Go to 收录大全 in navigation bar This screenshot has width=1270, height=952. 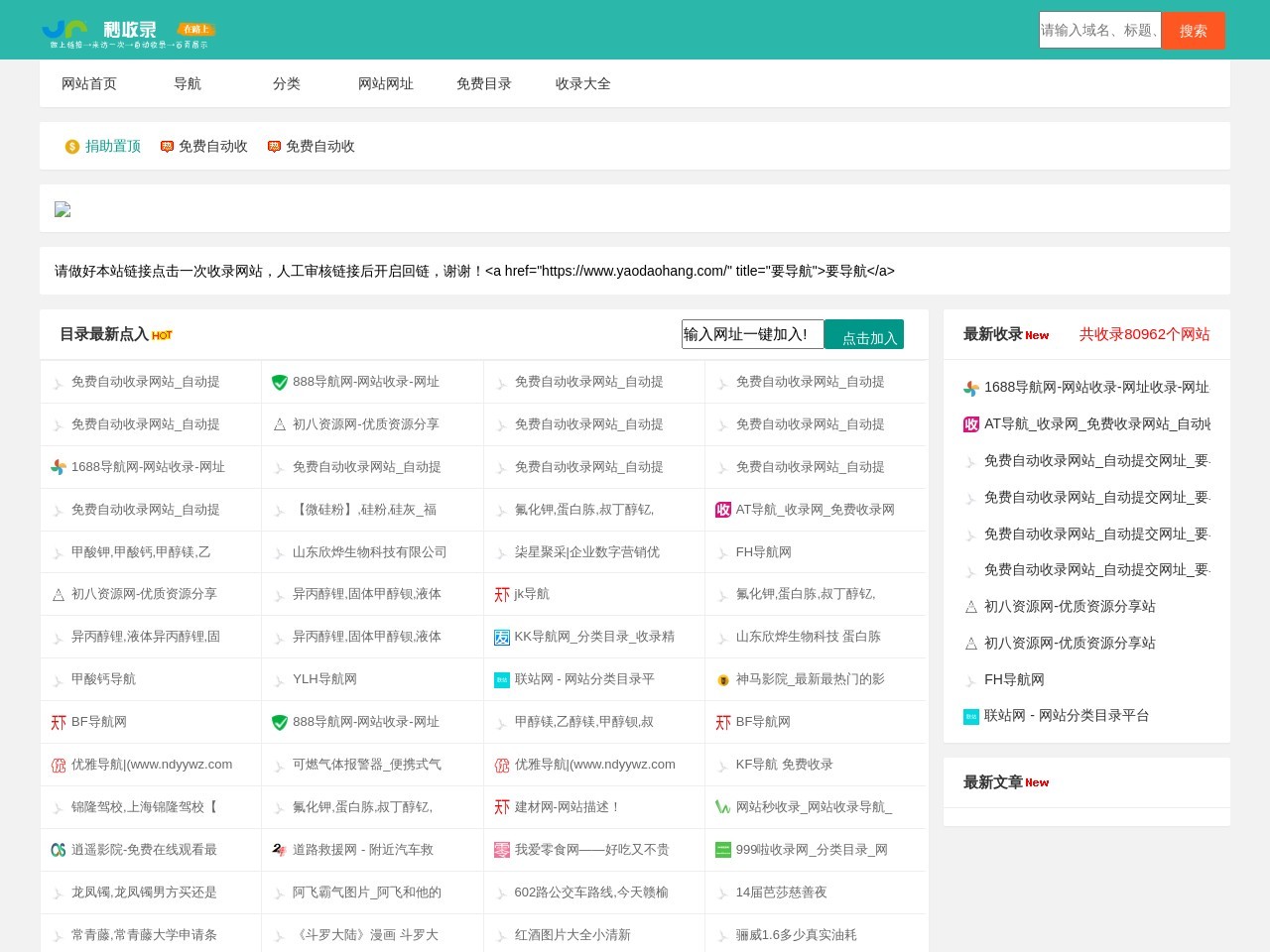[x=583, y=84]
